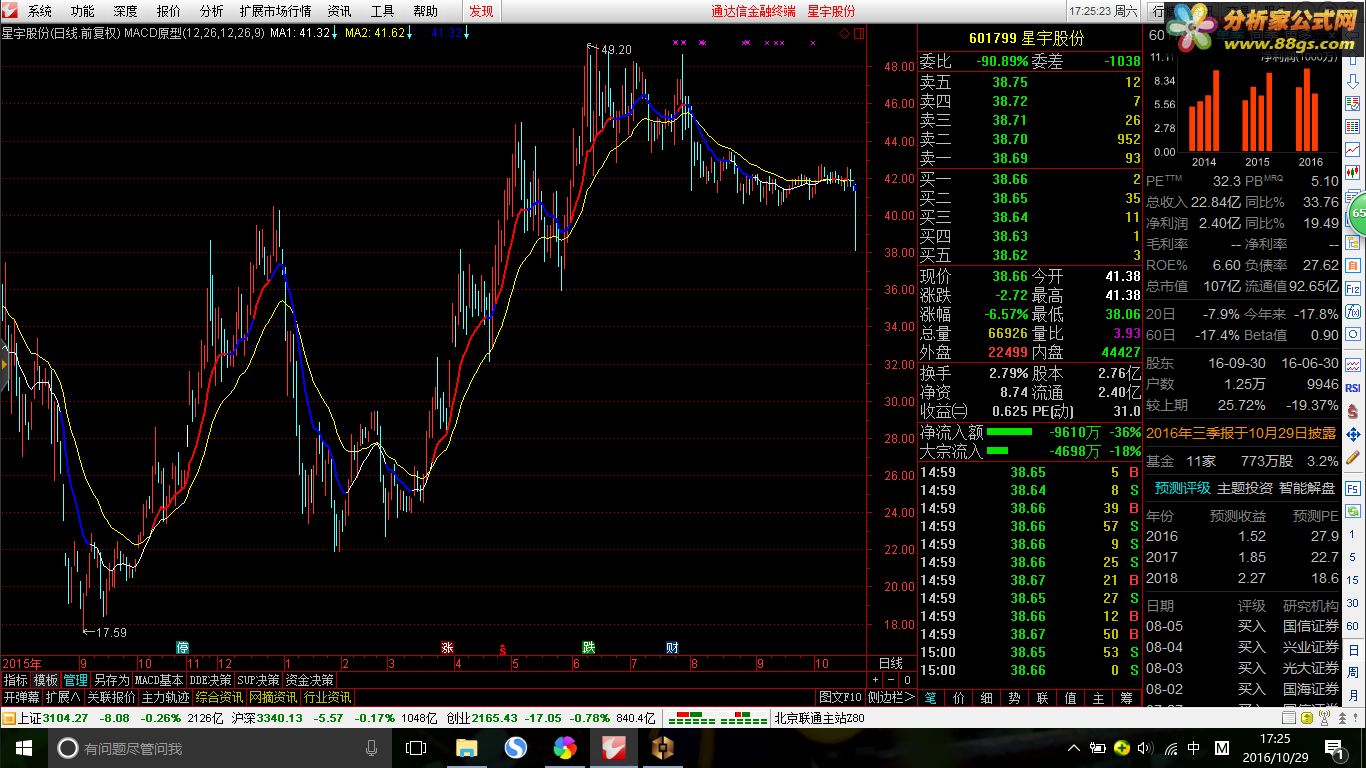Open 系统 menu
Image resolution: width=1366 pixels, height=768 pixels.
[40, 11]
